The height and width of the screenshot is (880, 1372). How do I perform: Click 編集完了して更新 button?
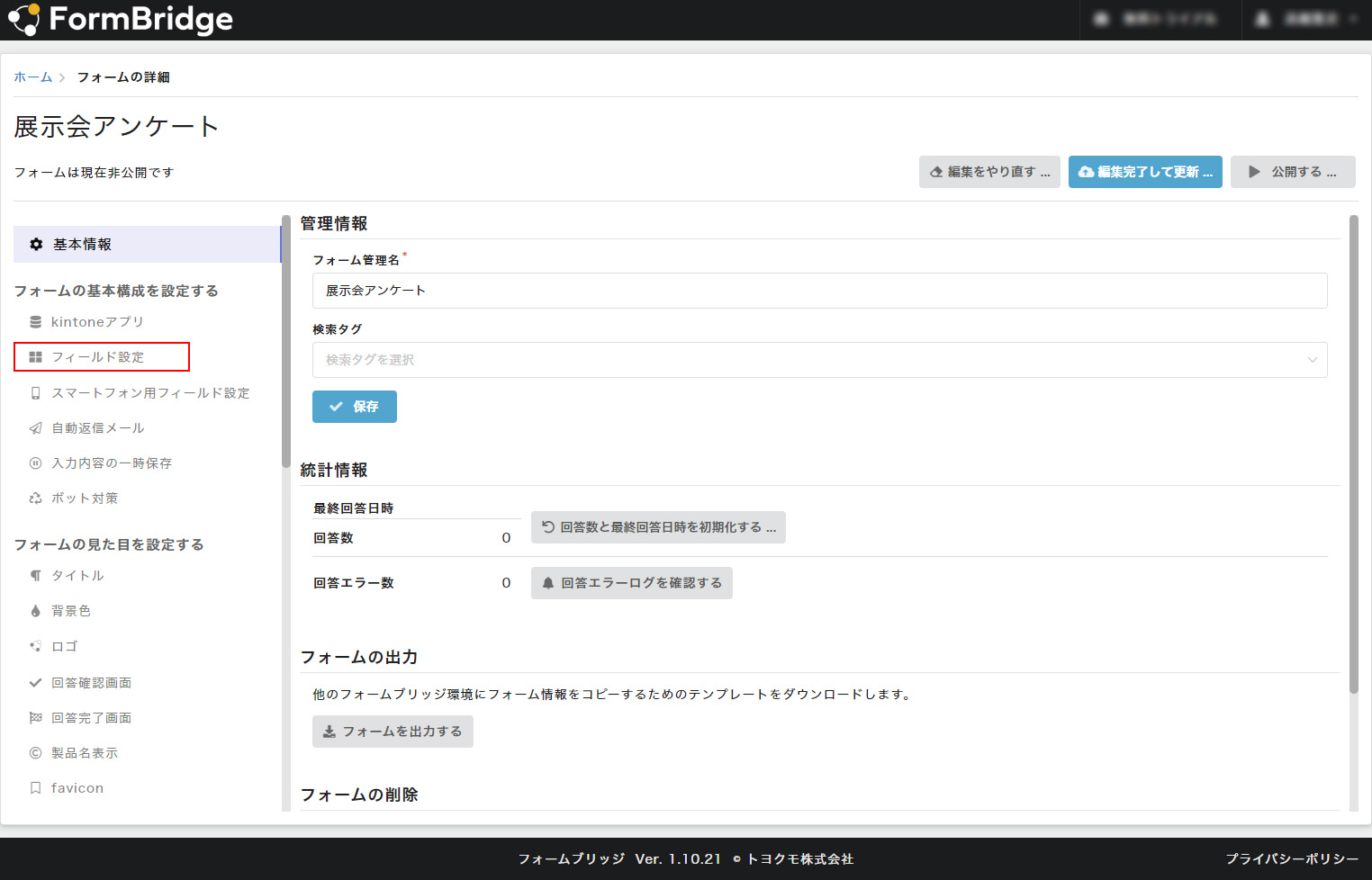click(1145, 172)
